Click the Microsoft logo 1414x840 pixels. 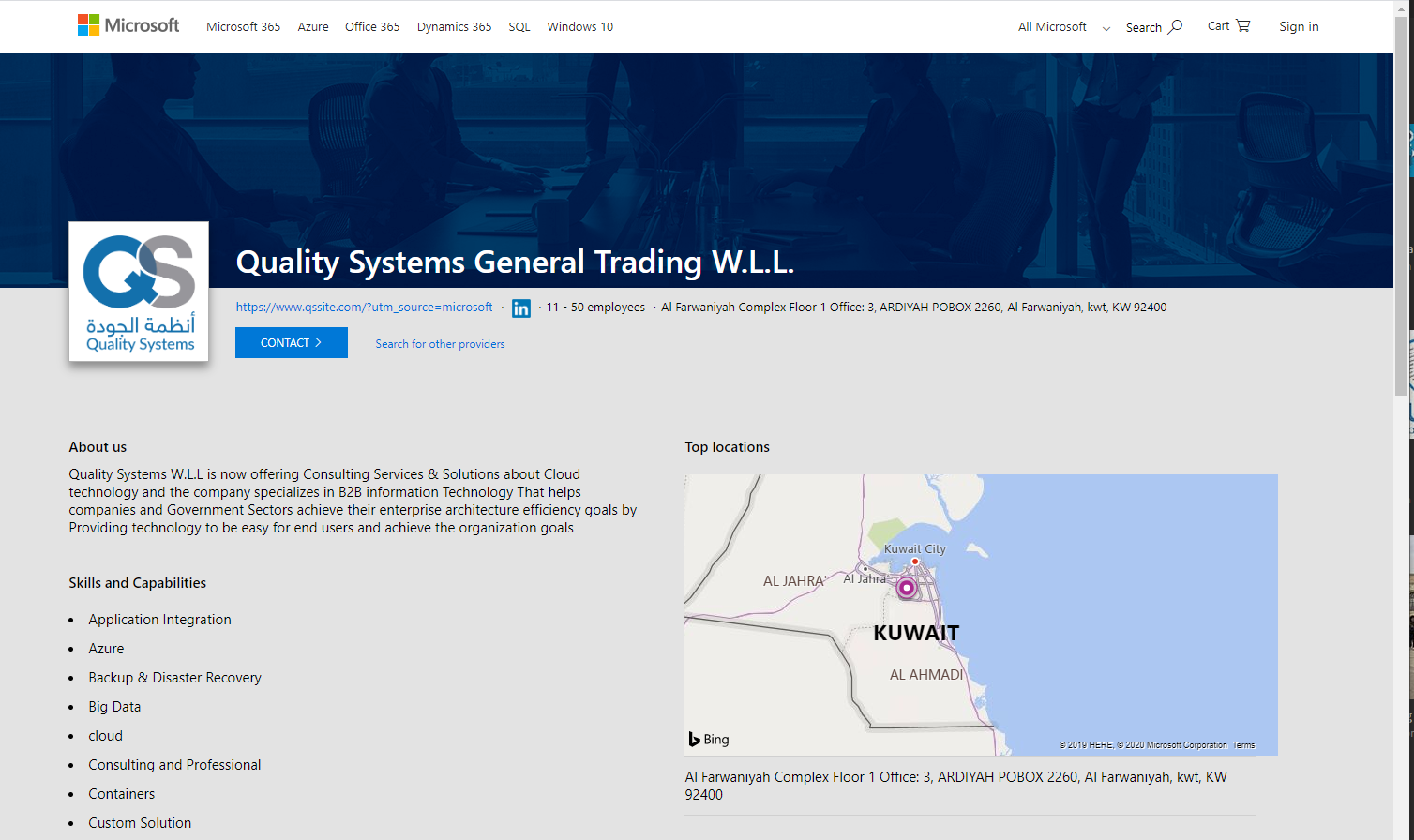(x=128, y=24)
